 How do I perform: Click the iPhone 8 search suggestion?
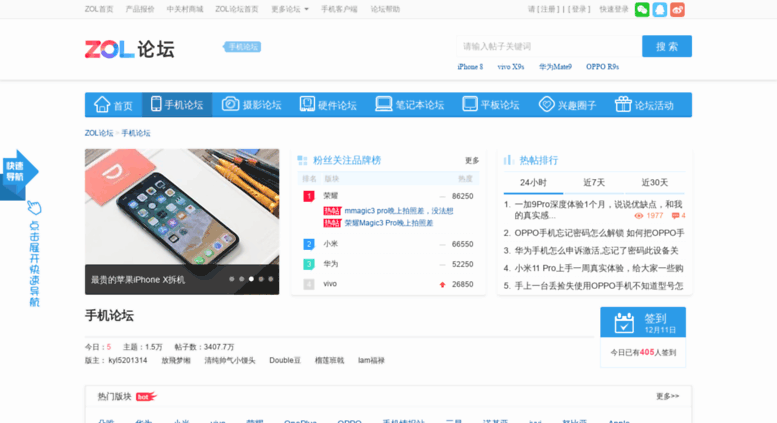click(470, 67)
